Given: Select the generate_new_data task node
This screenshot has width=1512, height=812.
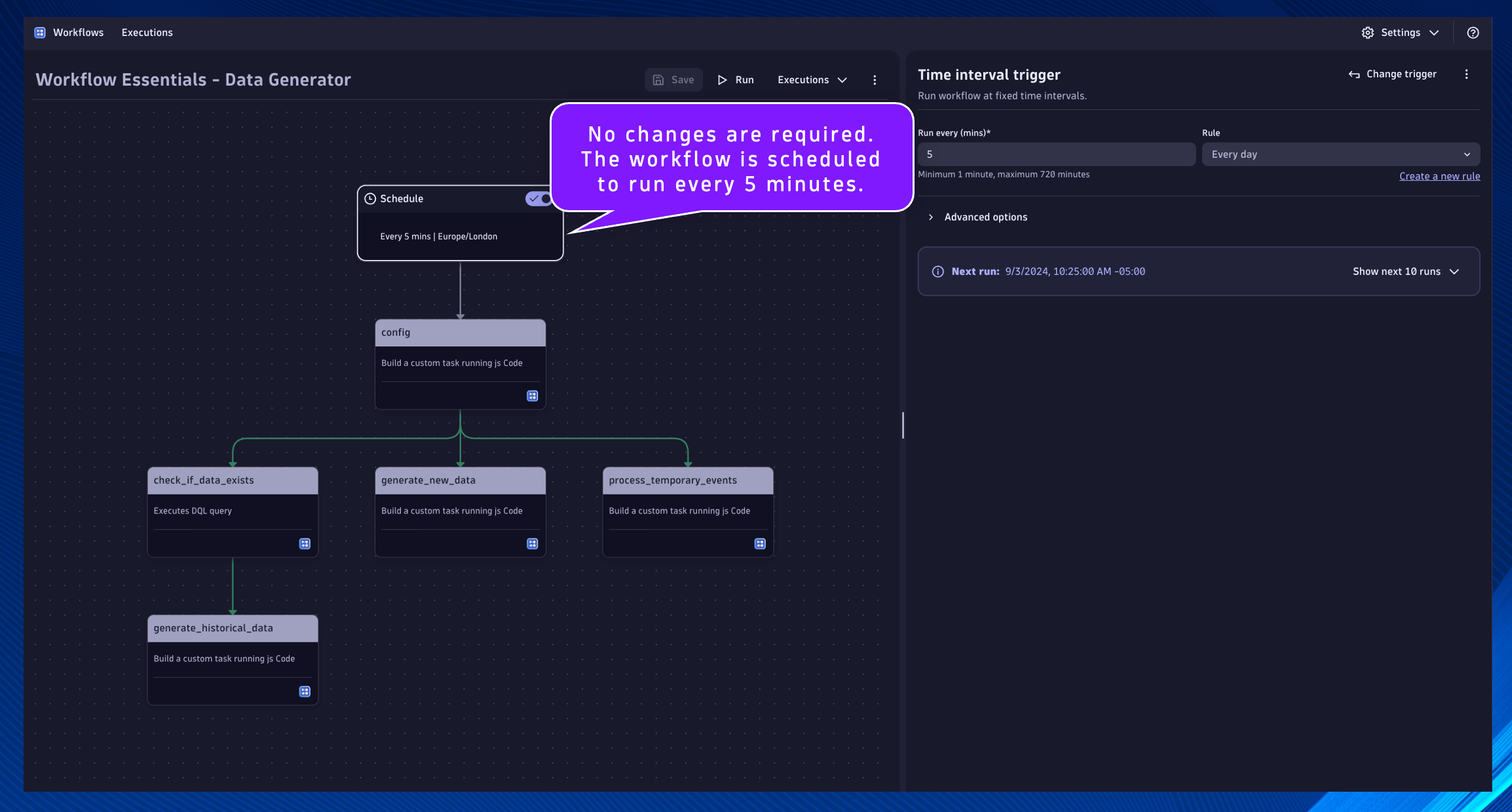Looking at the screenshot, I should coord(460,512).
